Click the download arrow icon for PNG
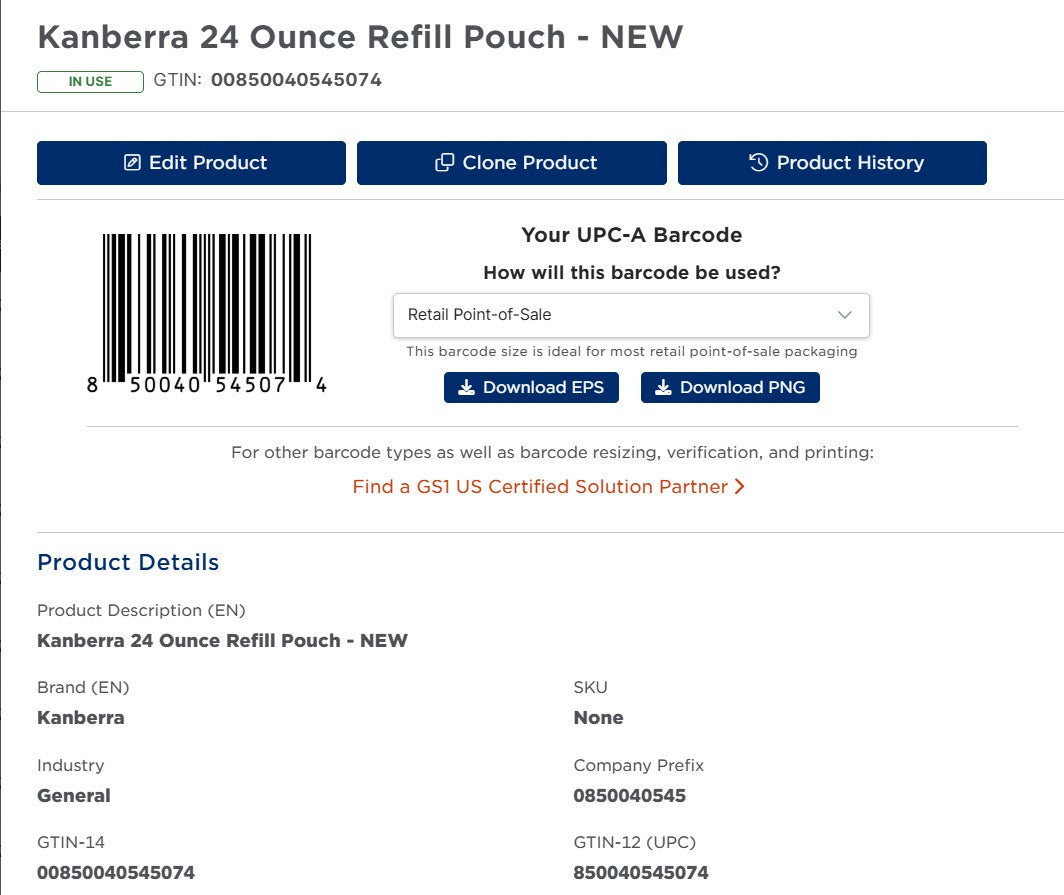The image size is (1064, 895). 663,388
